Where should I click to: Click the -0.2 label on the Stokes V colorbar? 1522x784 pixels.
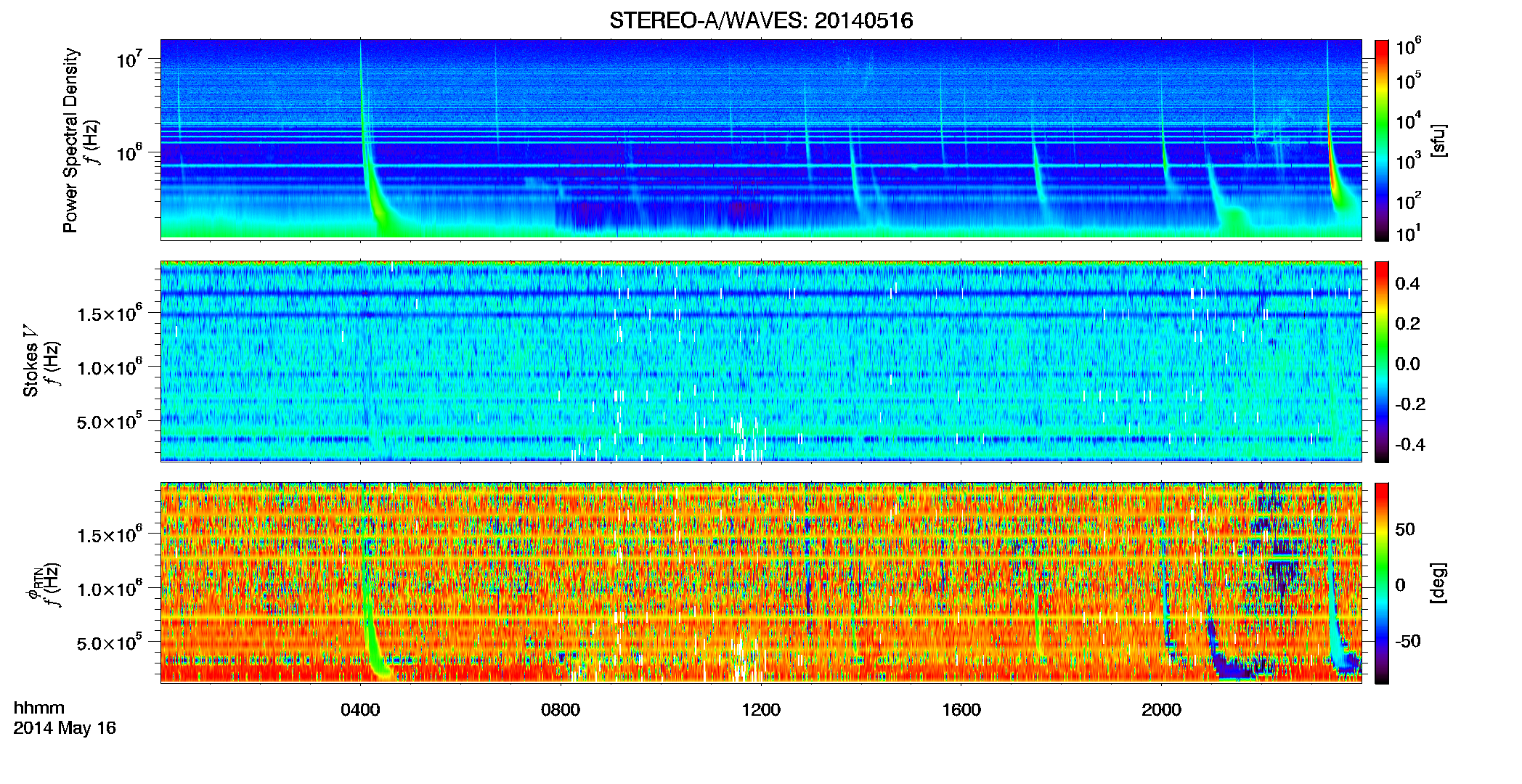tap(1410, 404)
